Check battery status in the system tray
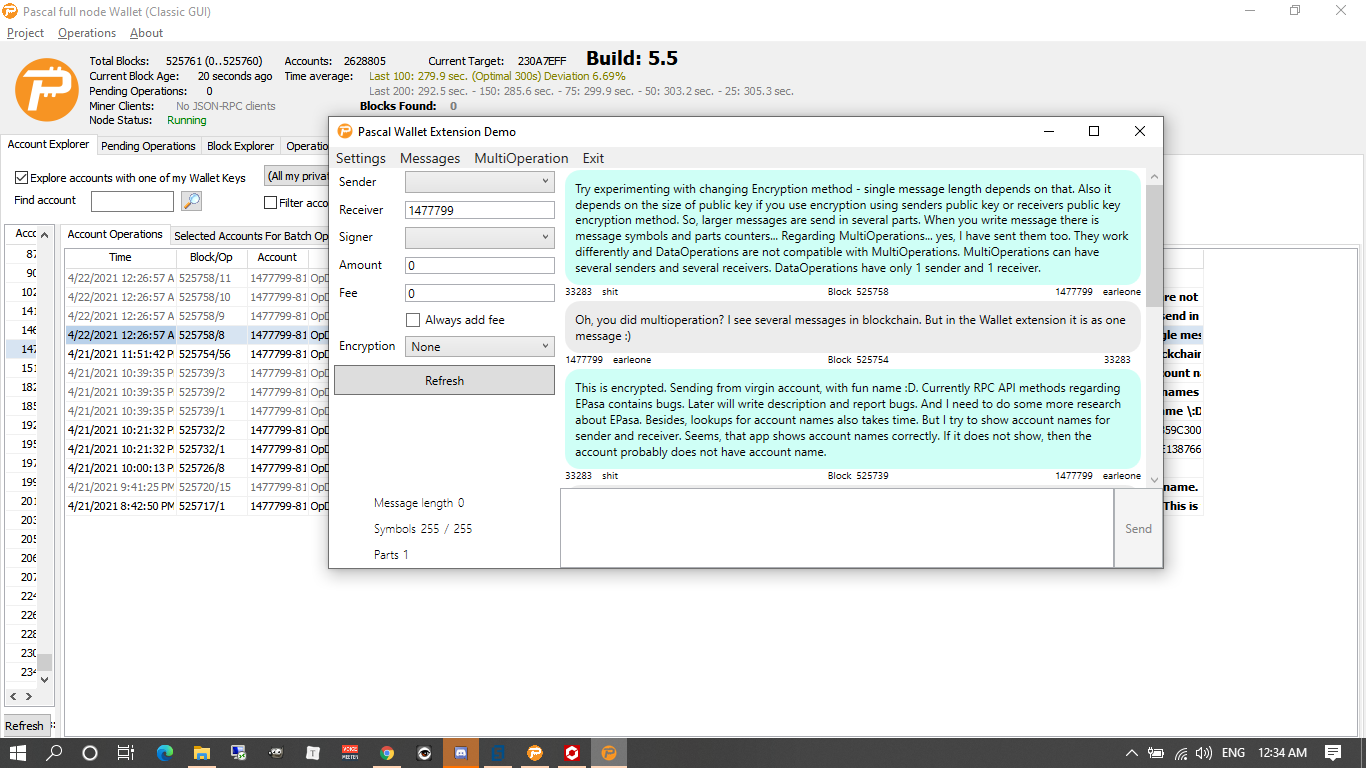Viewport: 1366px width, 768px height. pos(1156,753)
